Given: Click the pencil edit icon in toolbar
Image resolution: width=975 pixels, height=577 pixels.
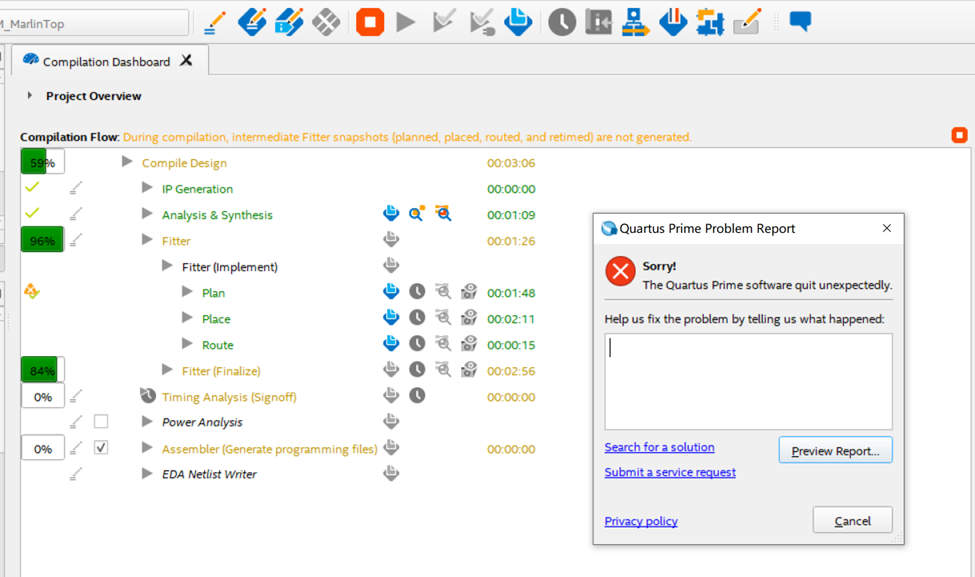Looking at the screenshot, I should click(215, 24).
